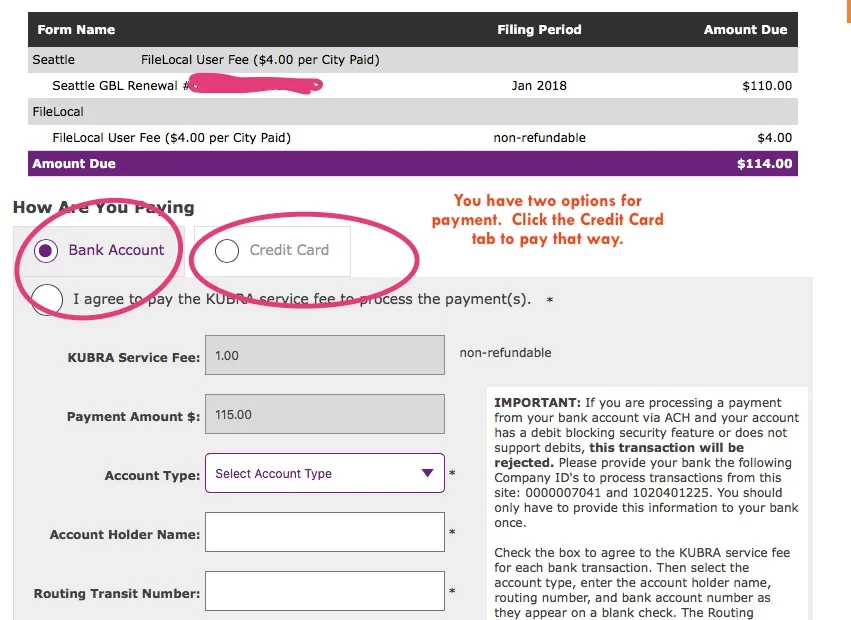Viewport: 851px width, 620px height.
Task: Click the Account Holder Name field
Action: pyautogui.click(x=325, y=532)
